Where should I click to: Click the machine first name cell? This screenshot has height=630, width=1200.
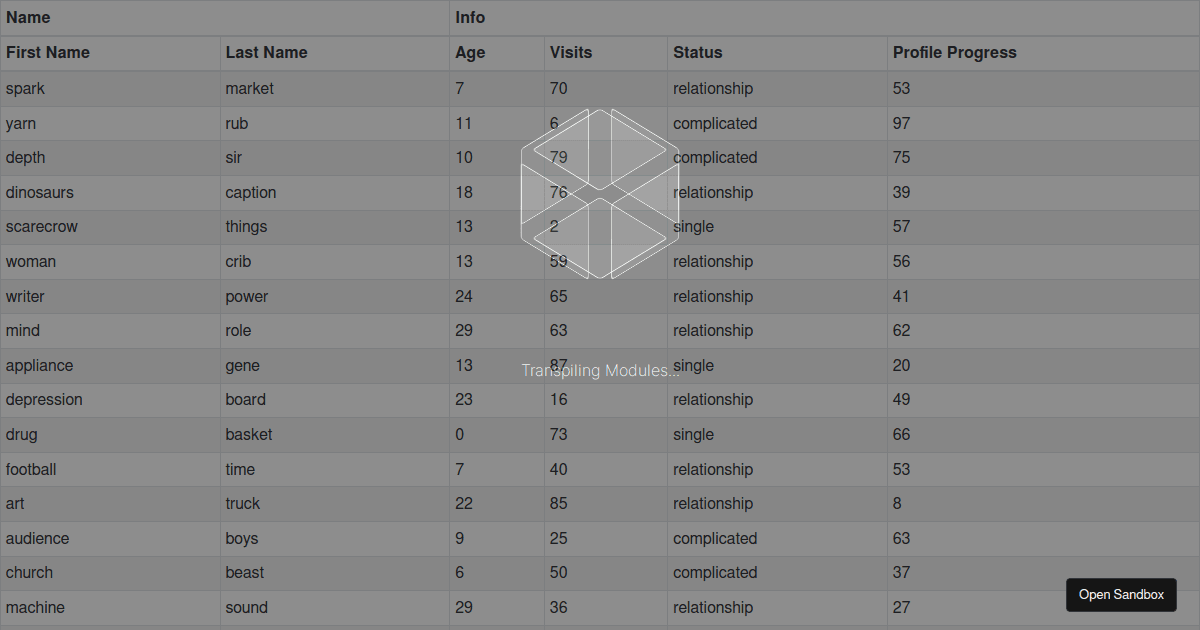tap(35, 607)
